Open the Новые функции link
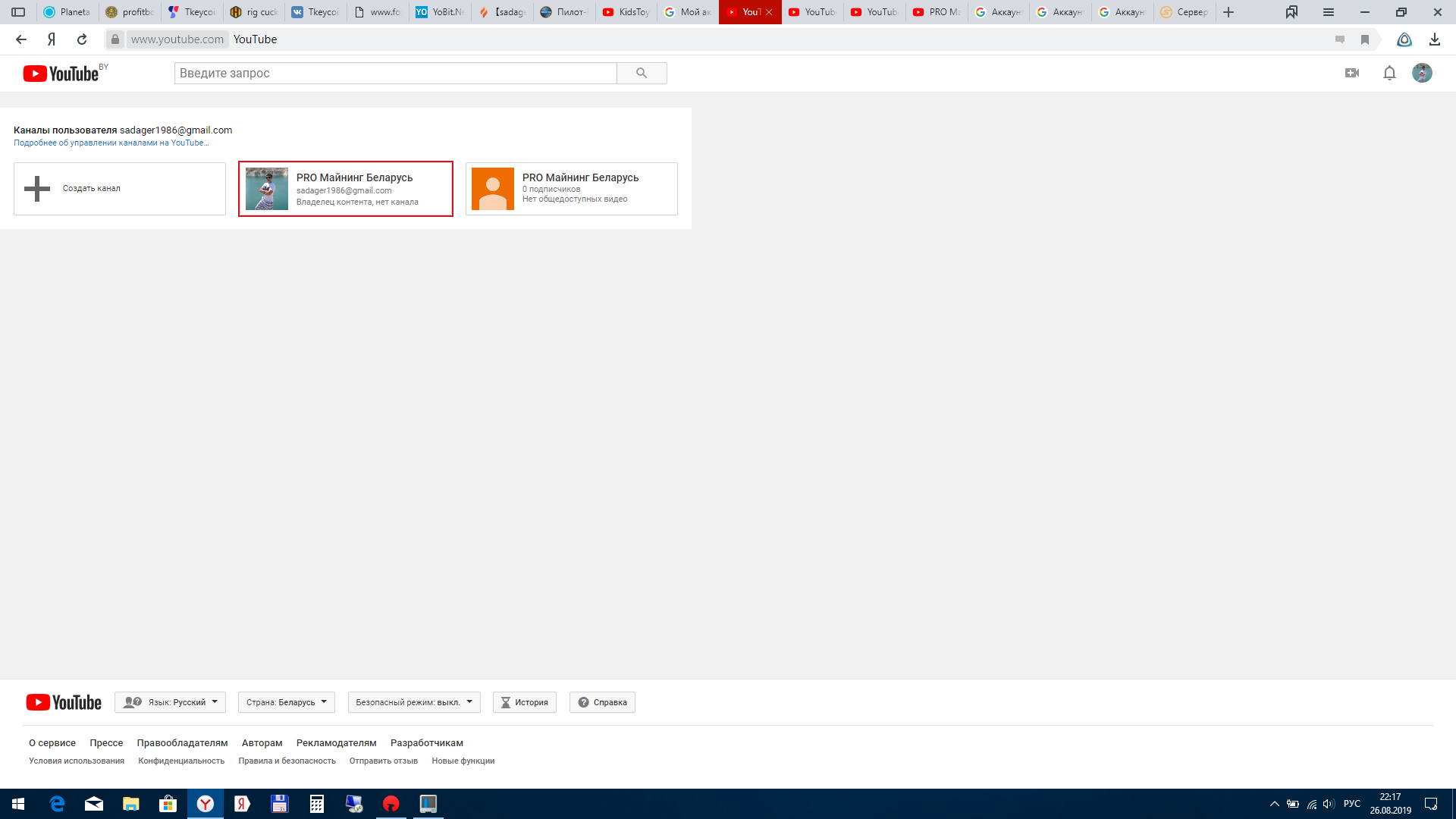The width and height of the screenshot is (1456, 819). pyautogui.click(x=463, y=761)
